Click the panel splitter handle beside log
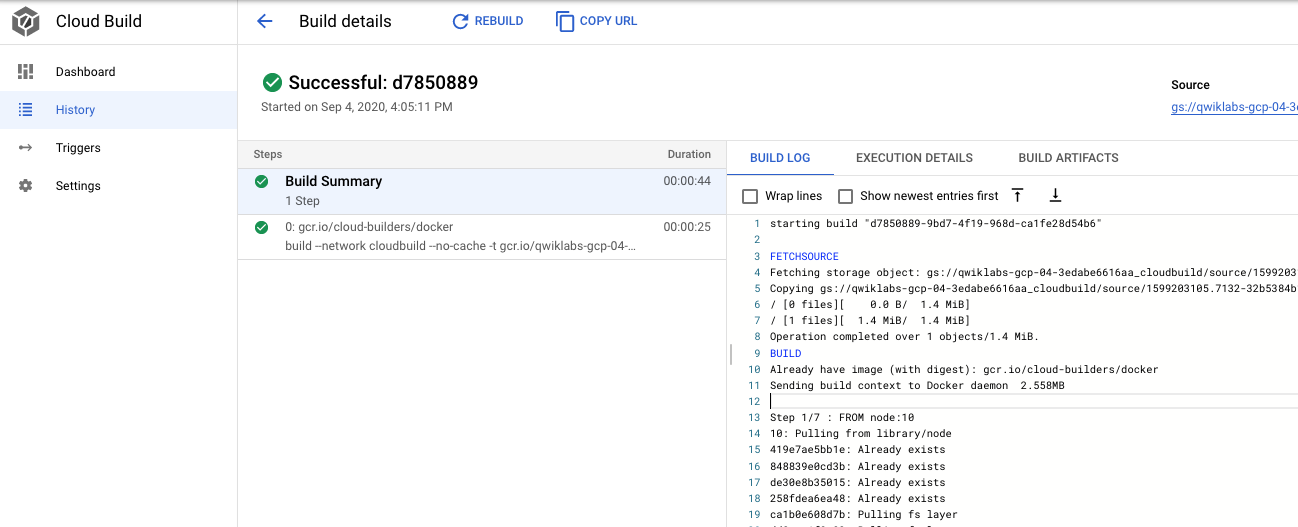 point(731,353)
